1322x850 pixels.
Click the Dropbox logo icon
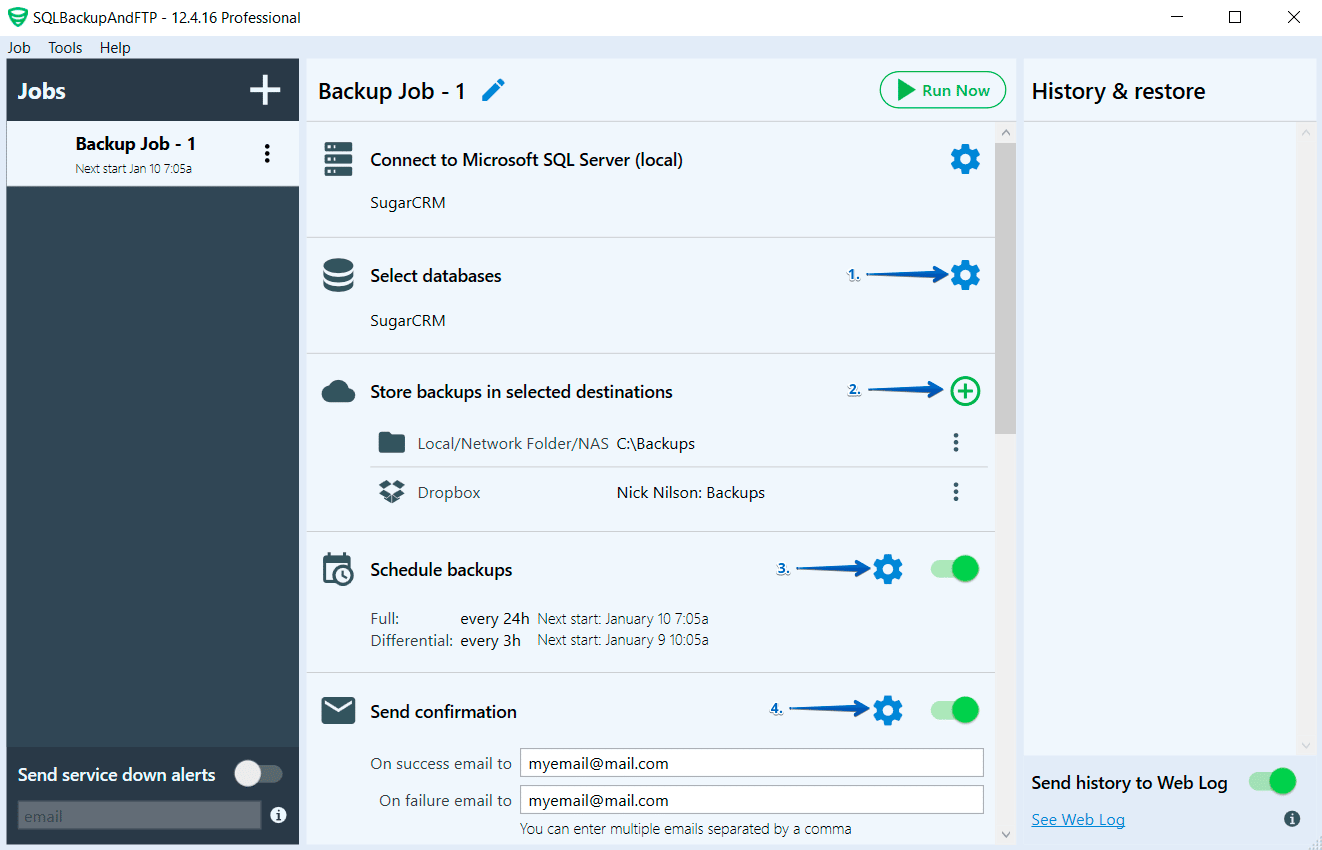point(392,492)
